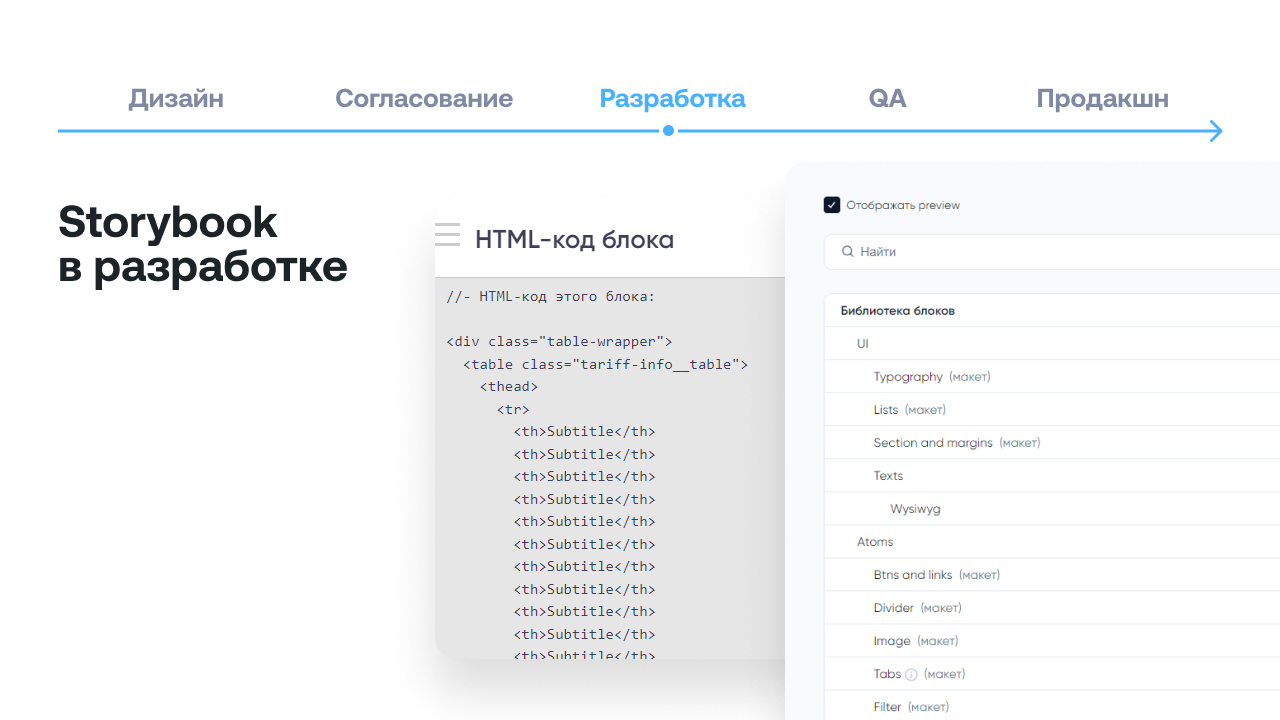Click the blue dot marker under Разработка
This screenshot has width=1280, height=720.
click(668, 131)
